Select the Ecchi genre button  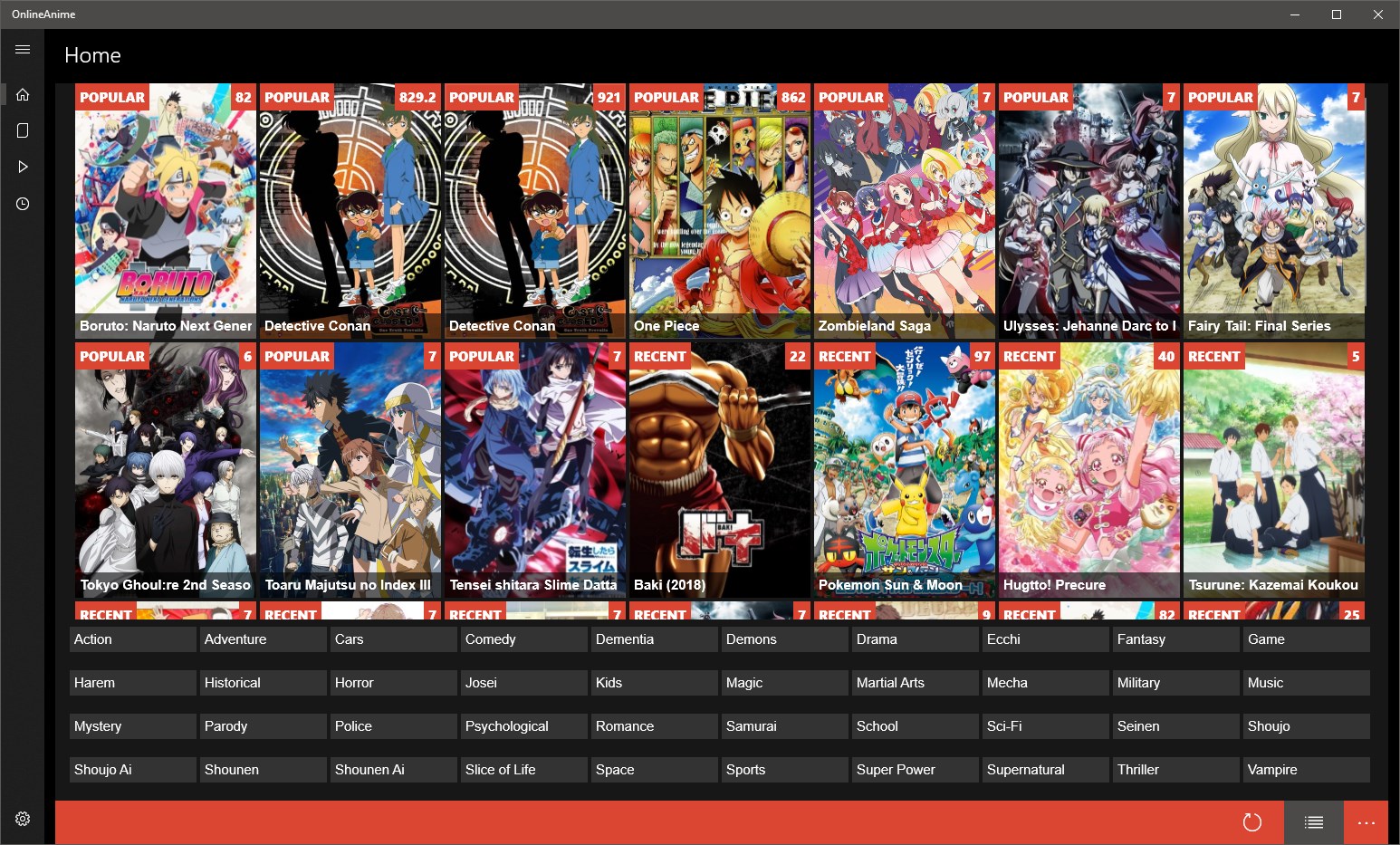pyautogui.click(x=1046, y=639)
